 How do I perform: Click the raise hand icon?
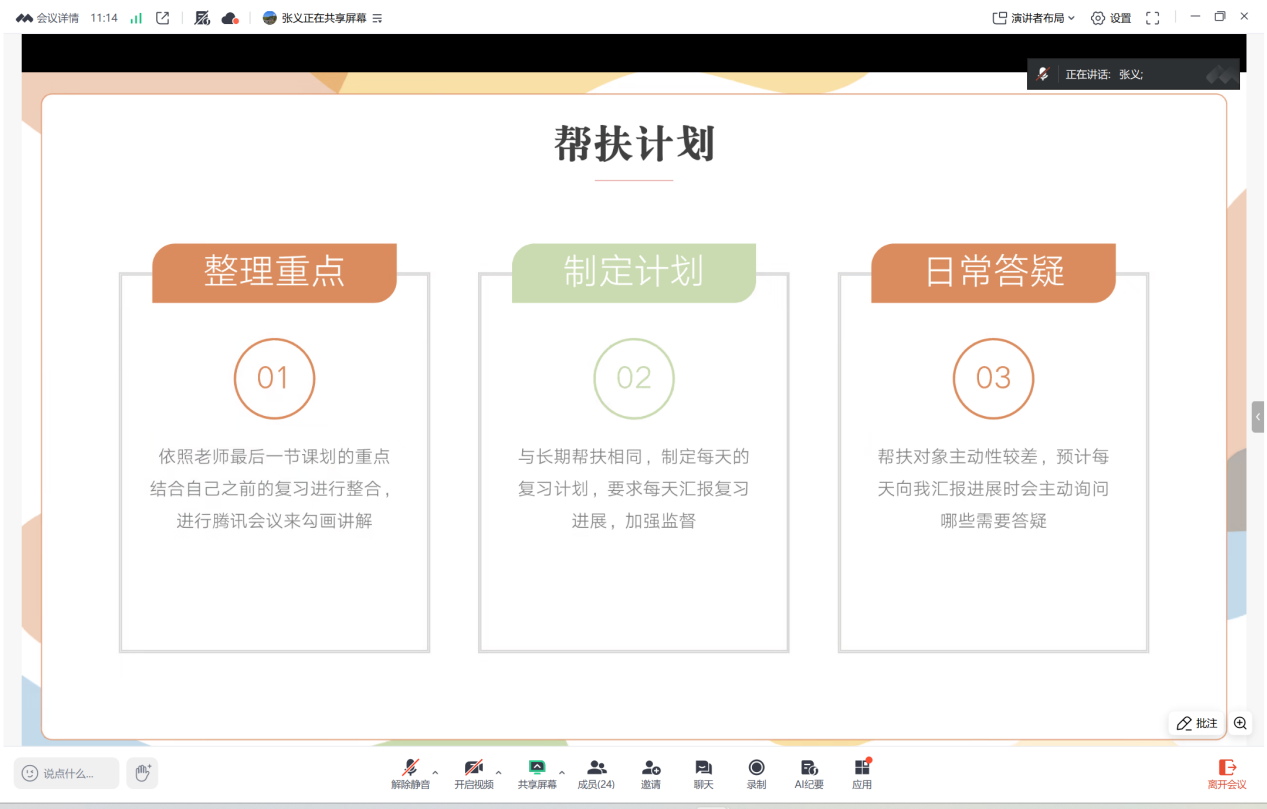pyautogui.click(x=143, y=772)
